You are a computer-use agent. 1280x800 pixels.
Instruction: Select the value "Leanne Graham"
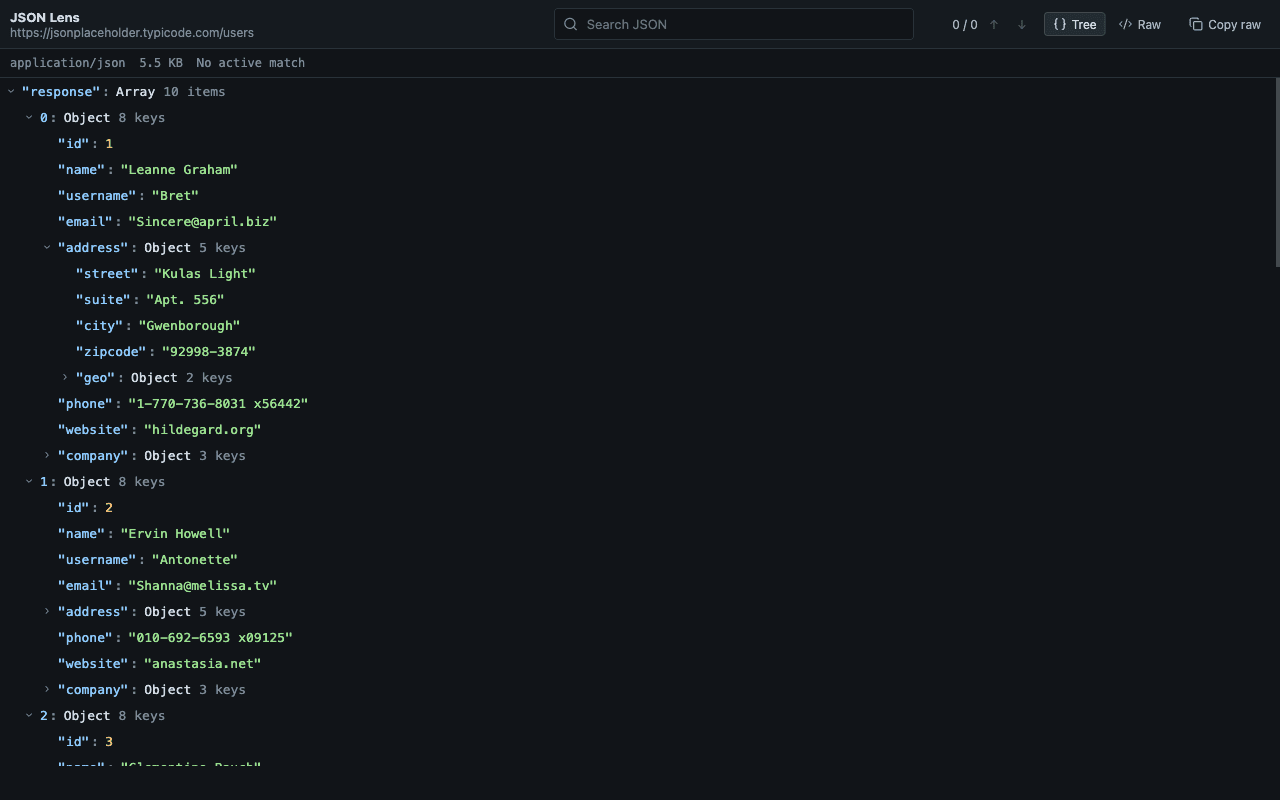pyautogui.click(x=179, y=169)
